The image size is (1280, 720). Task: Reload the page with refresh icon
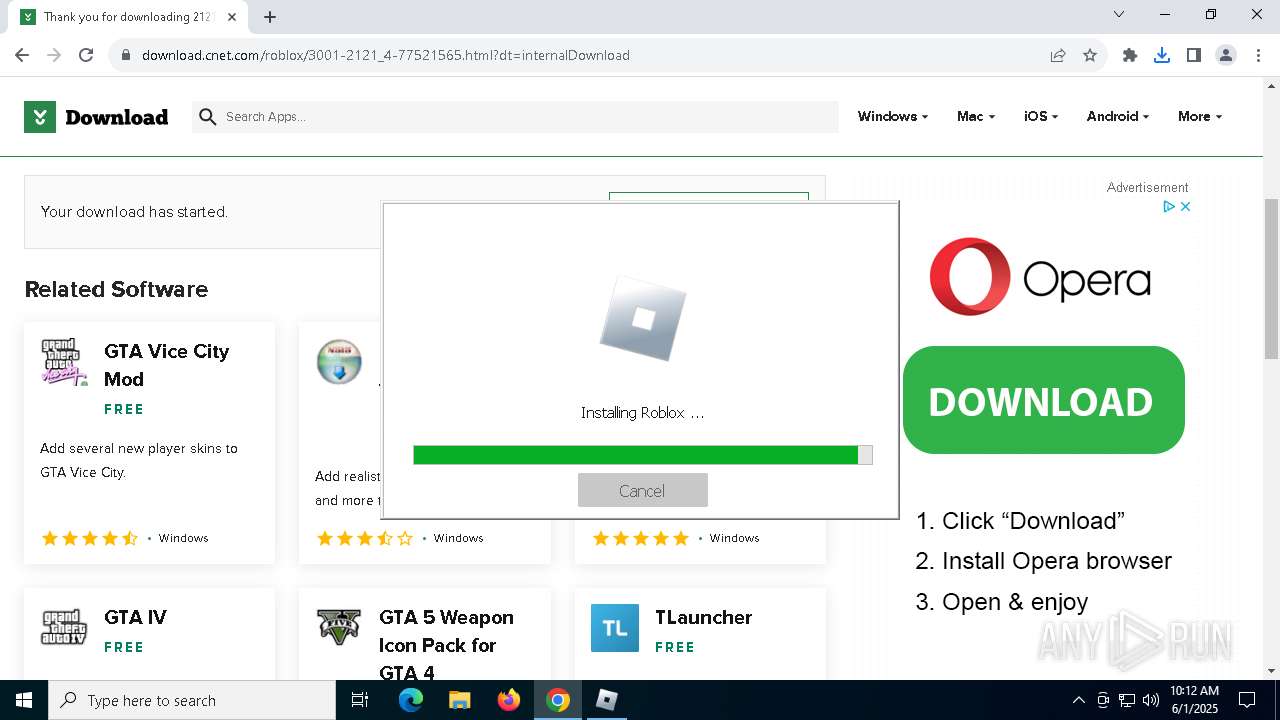pos(86,55)
